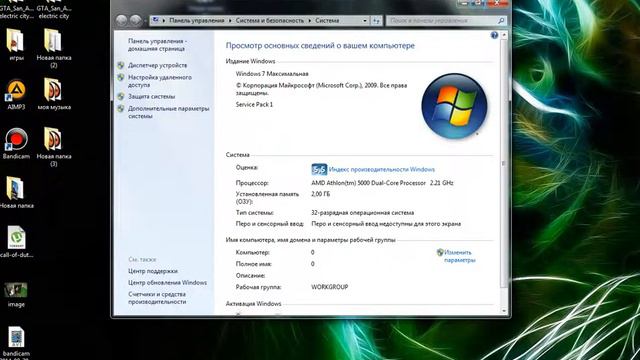
Task: Open Дополнительные параметры системы link
Action: [x=168, y=112]
